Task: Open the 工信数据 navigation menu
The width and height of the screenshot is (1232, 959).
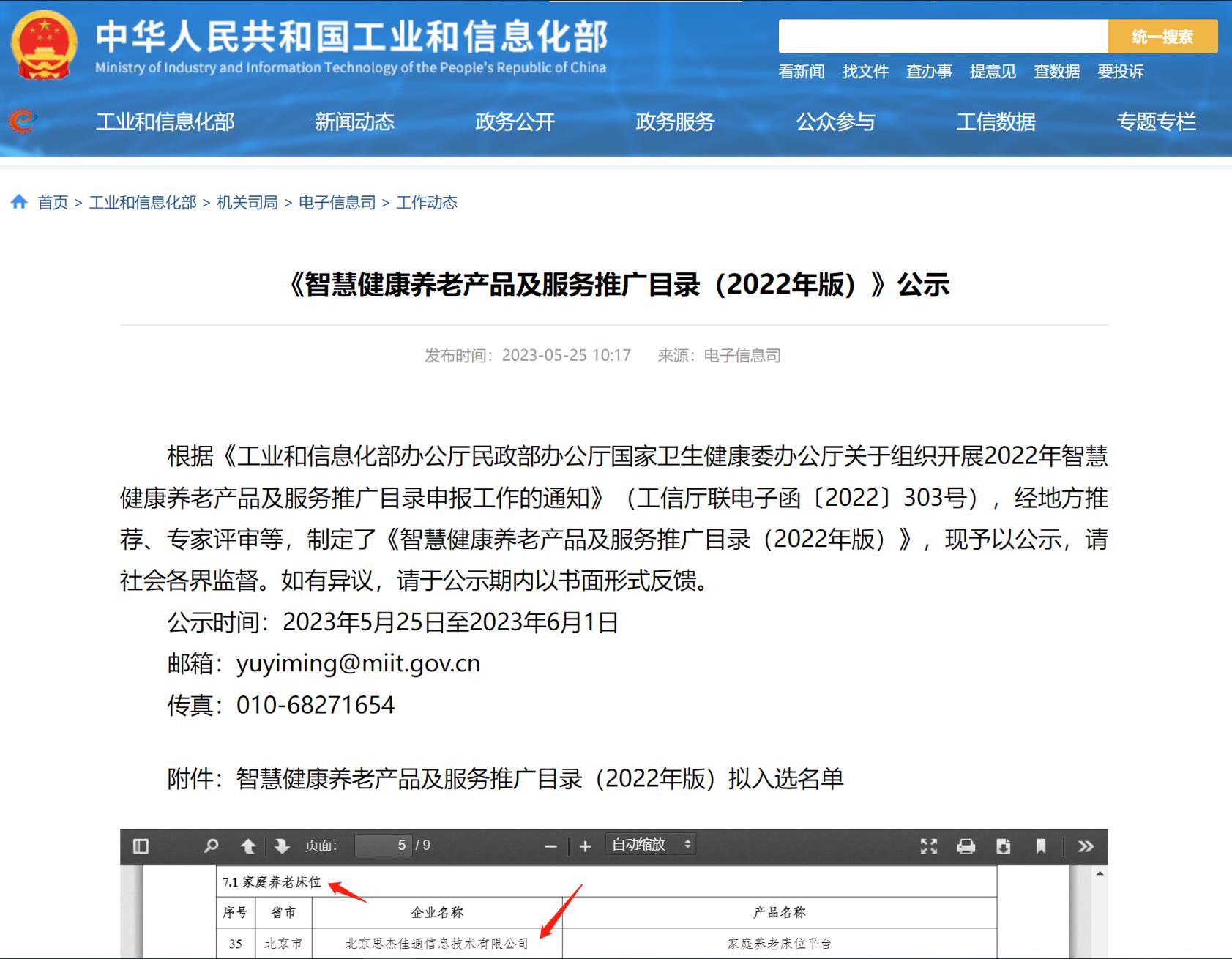Action: coord(996,122)
